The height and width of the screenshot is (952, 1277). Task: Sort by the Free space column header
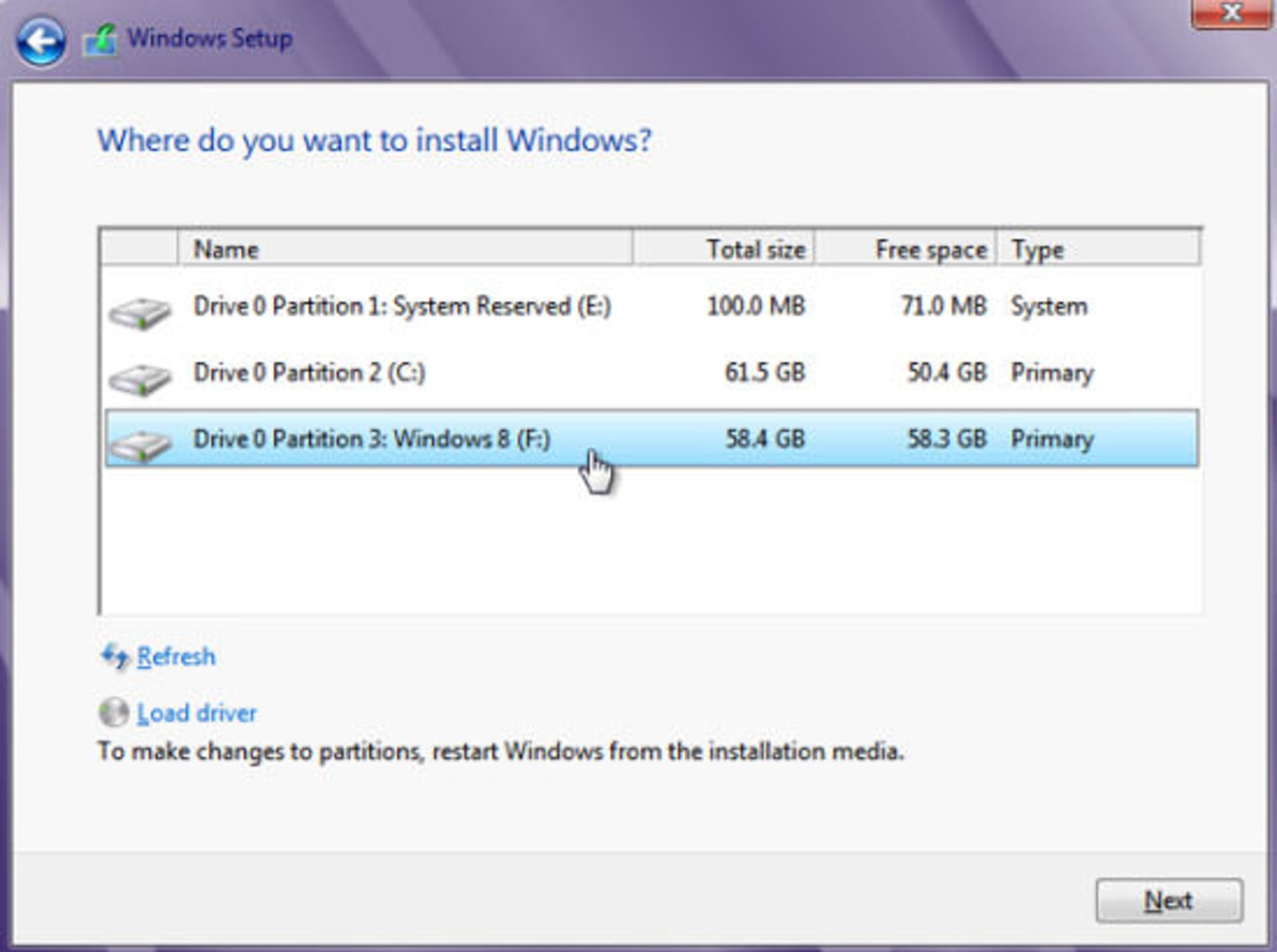[x=905, y=249]
